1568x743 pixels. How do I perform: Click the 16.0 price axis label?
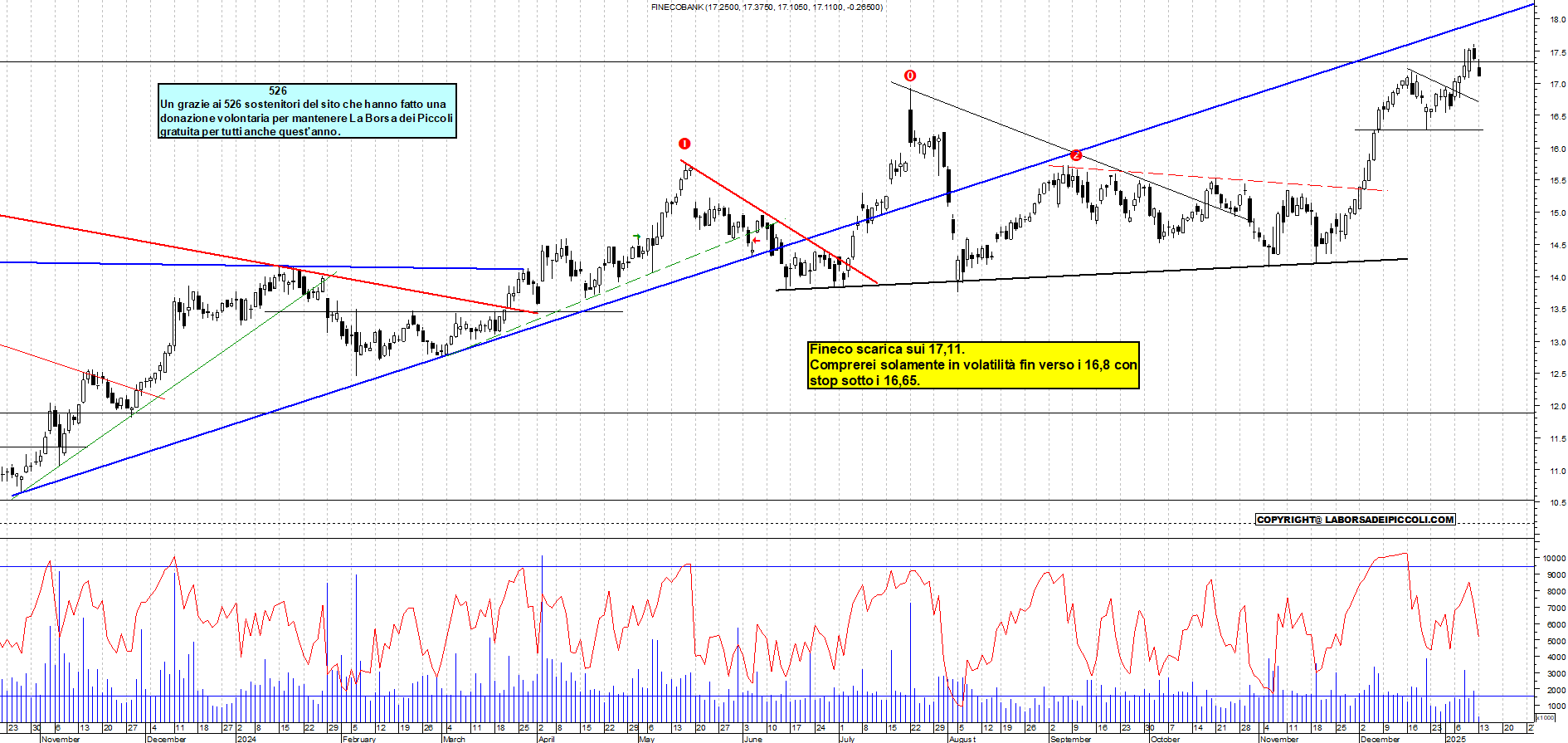[1557, 149]
